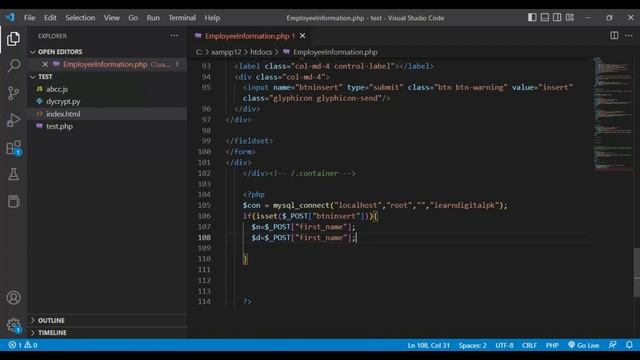Click Go Live in status bar
The height and width of the screenshot is (360, 640).
[583, 345]
